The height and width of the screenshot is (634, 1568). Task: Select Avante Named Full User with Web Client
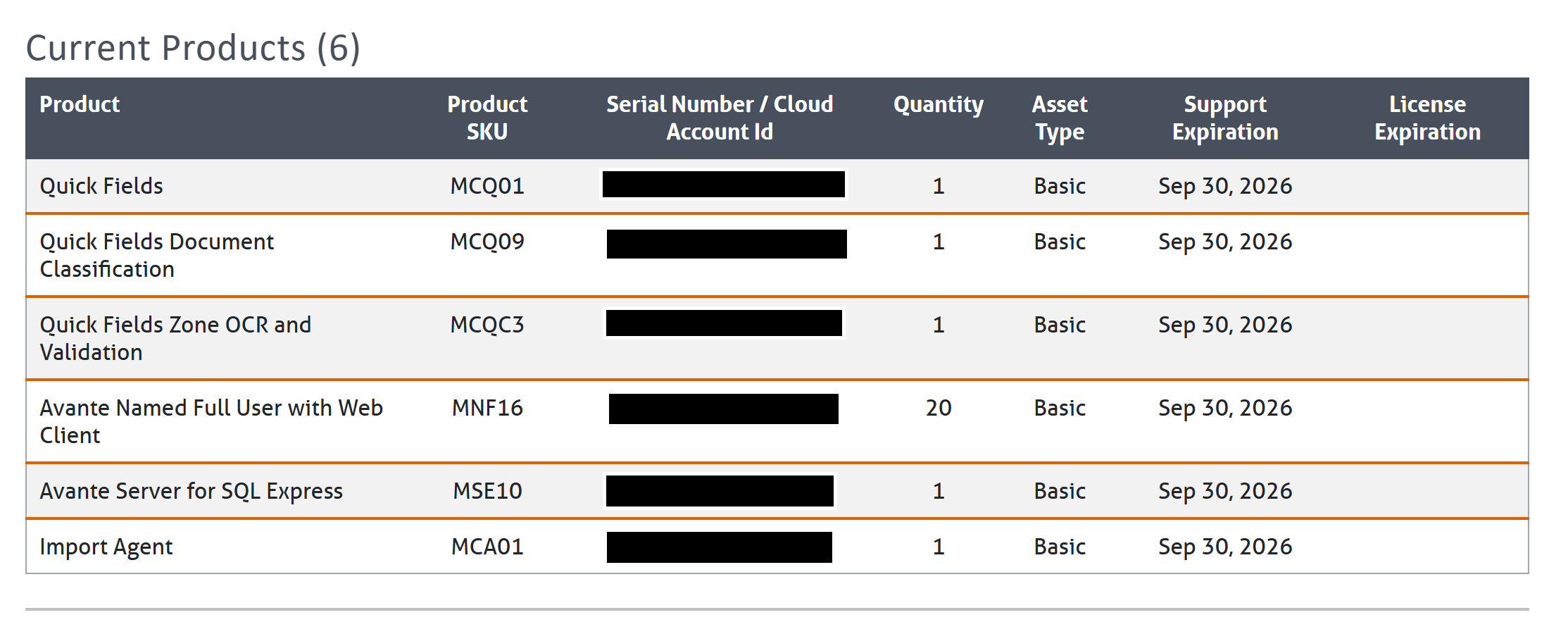(211, 421)
